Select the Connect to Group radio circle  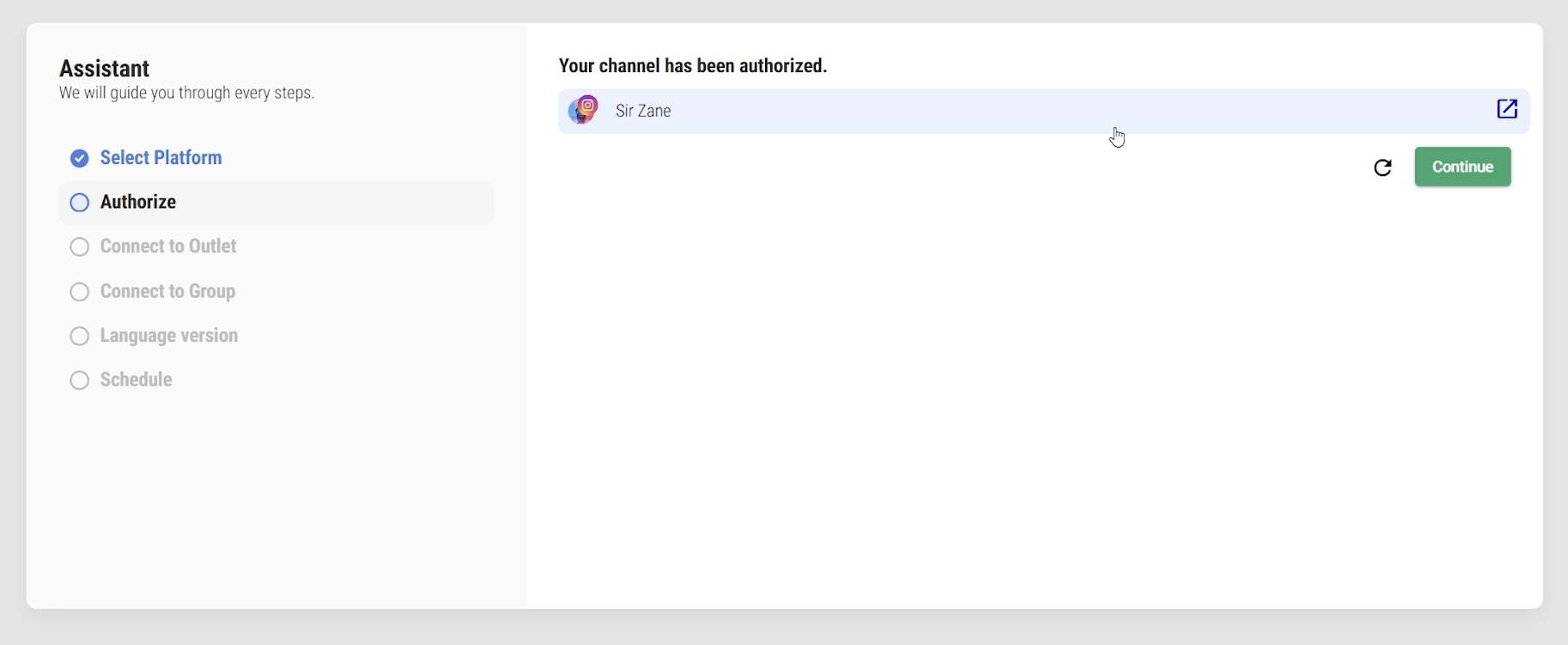tap(80, 292)
